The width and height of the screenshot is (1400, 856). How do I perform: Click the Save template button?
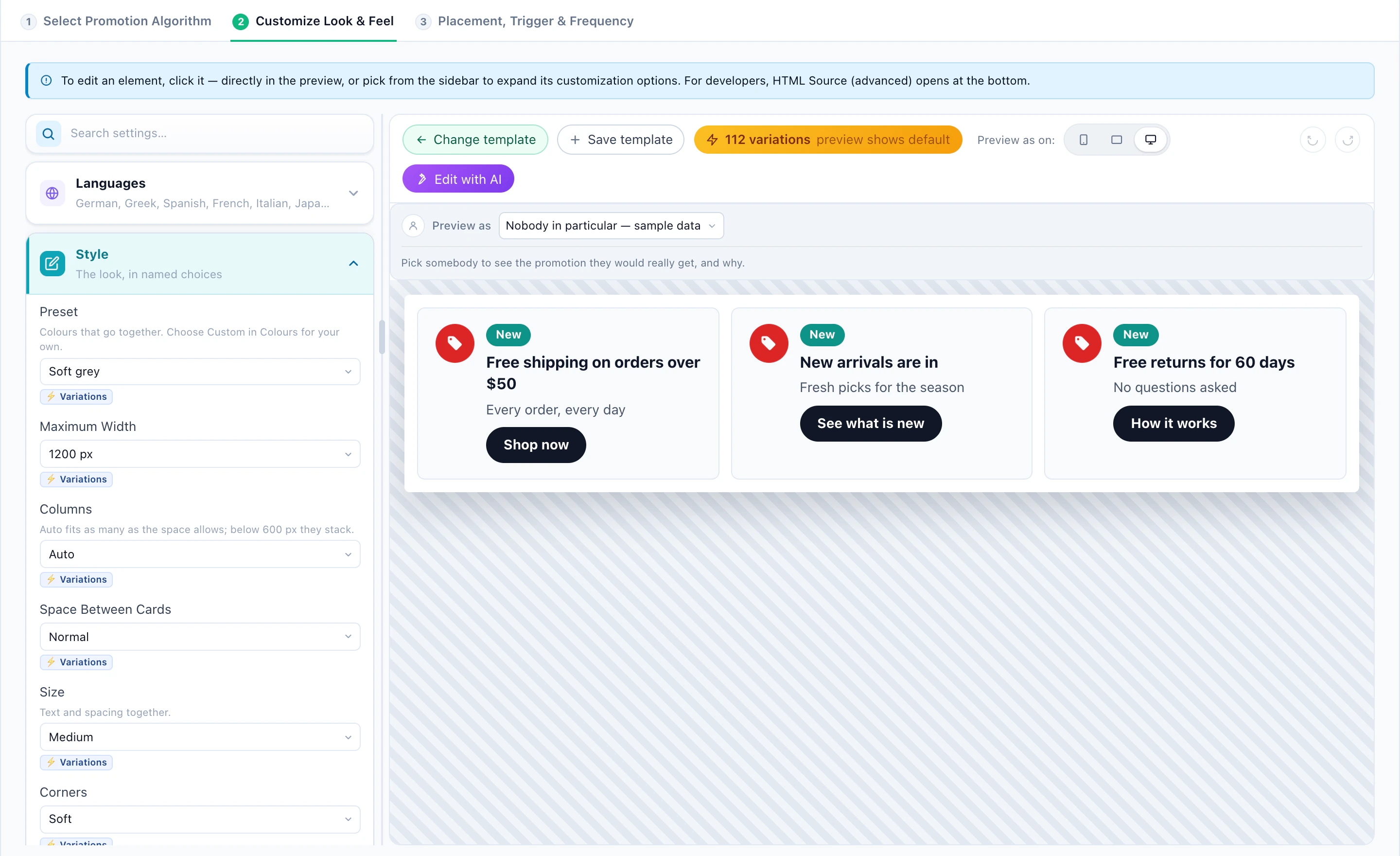click(620, 140)
